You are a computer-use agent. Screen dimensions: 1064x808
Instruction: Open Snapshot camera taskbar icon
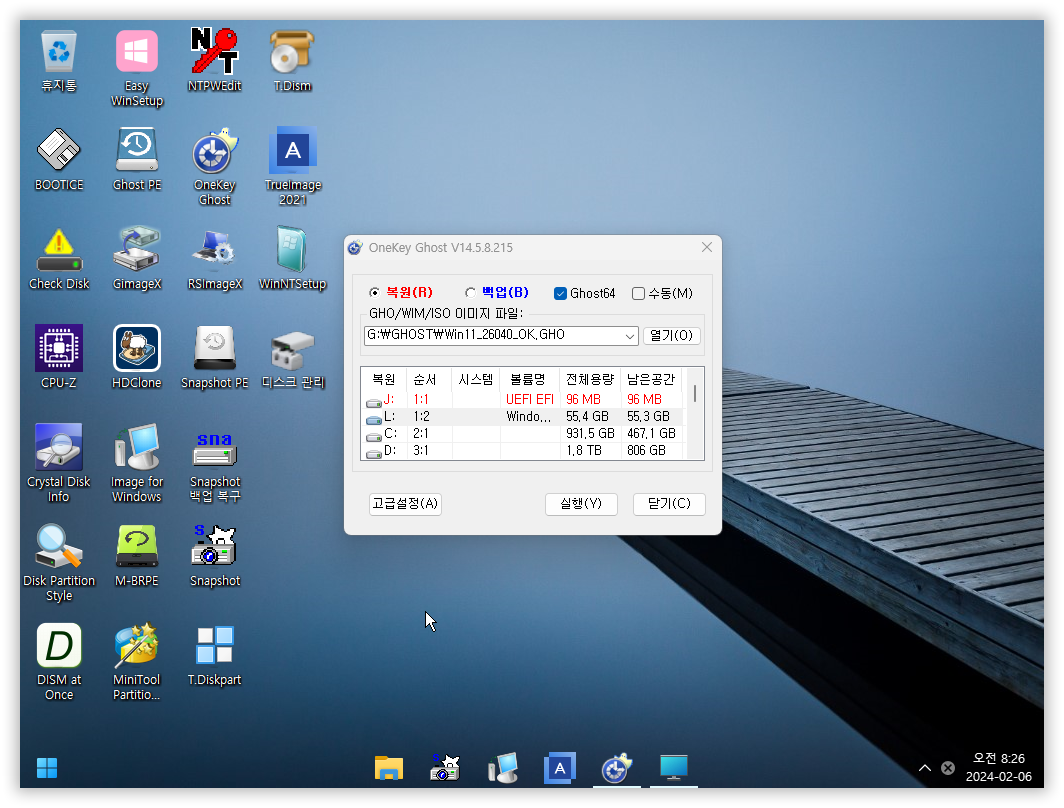445,768
